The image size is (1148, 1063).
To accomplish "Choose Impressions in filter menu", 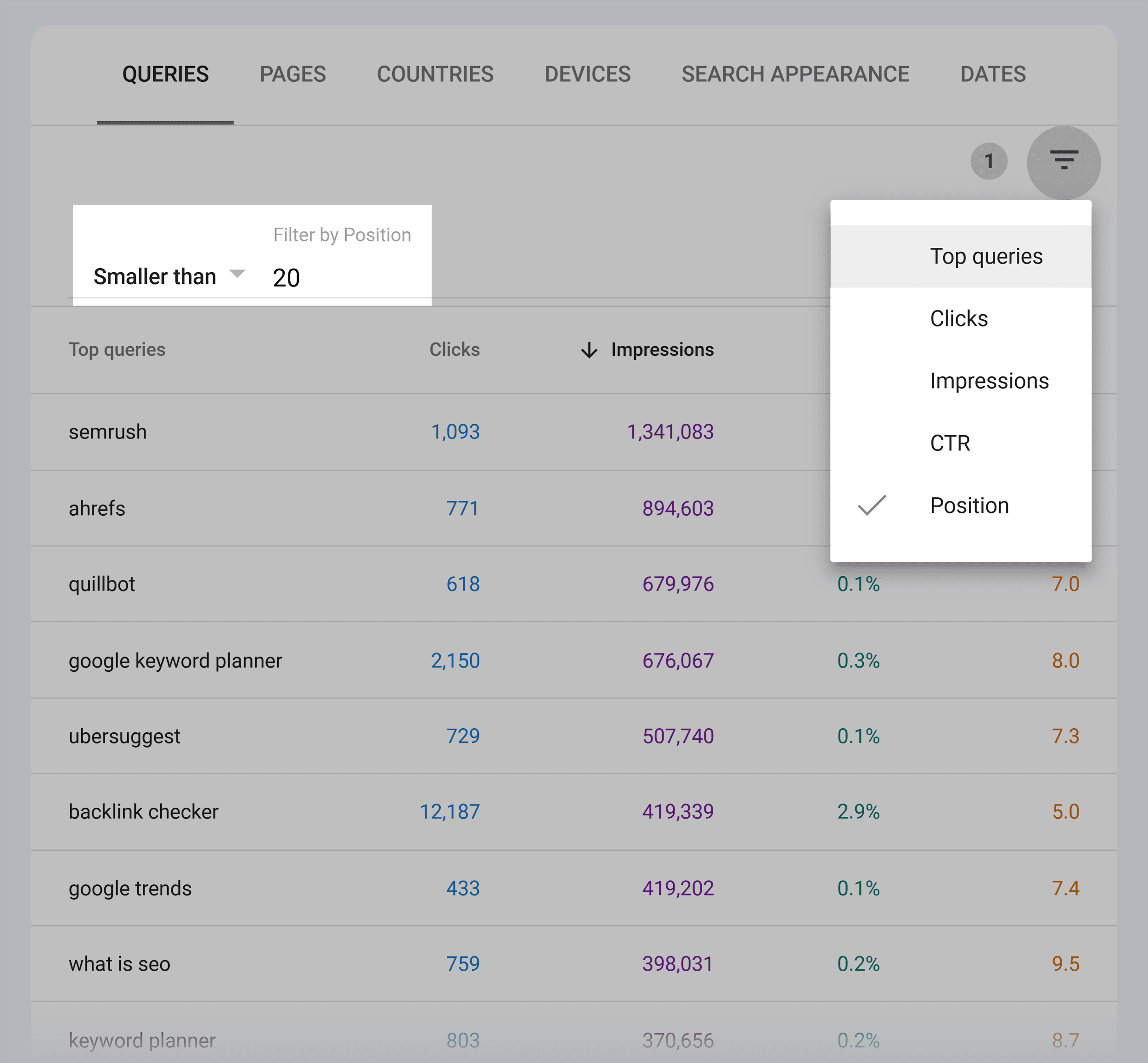I will pyautogui.click(x=961, y=381).
